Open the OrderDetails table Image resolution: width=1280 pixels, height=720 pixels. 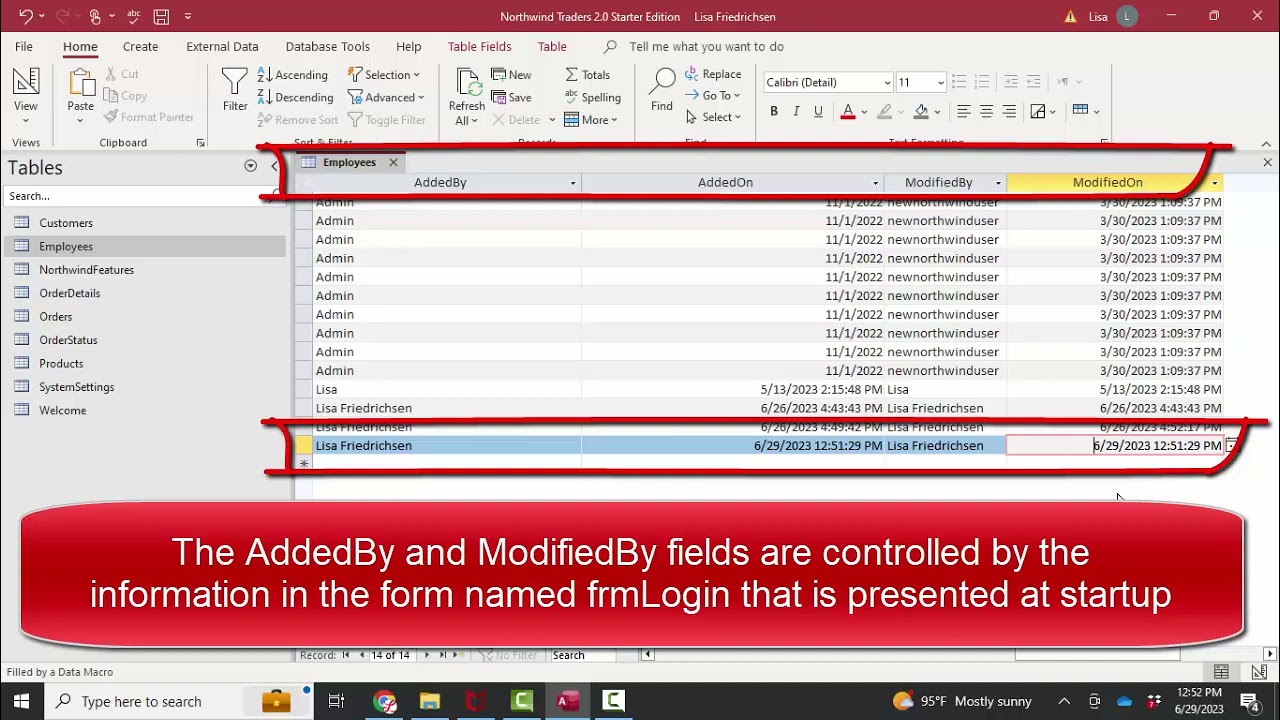70,293
